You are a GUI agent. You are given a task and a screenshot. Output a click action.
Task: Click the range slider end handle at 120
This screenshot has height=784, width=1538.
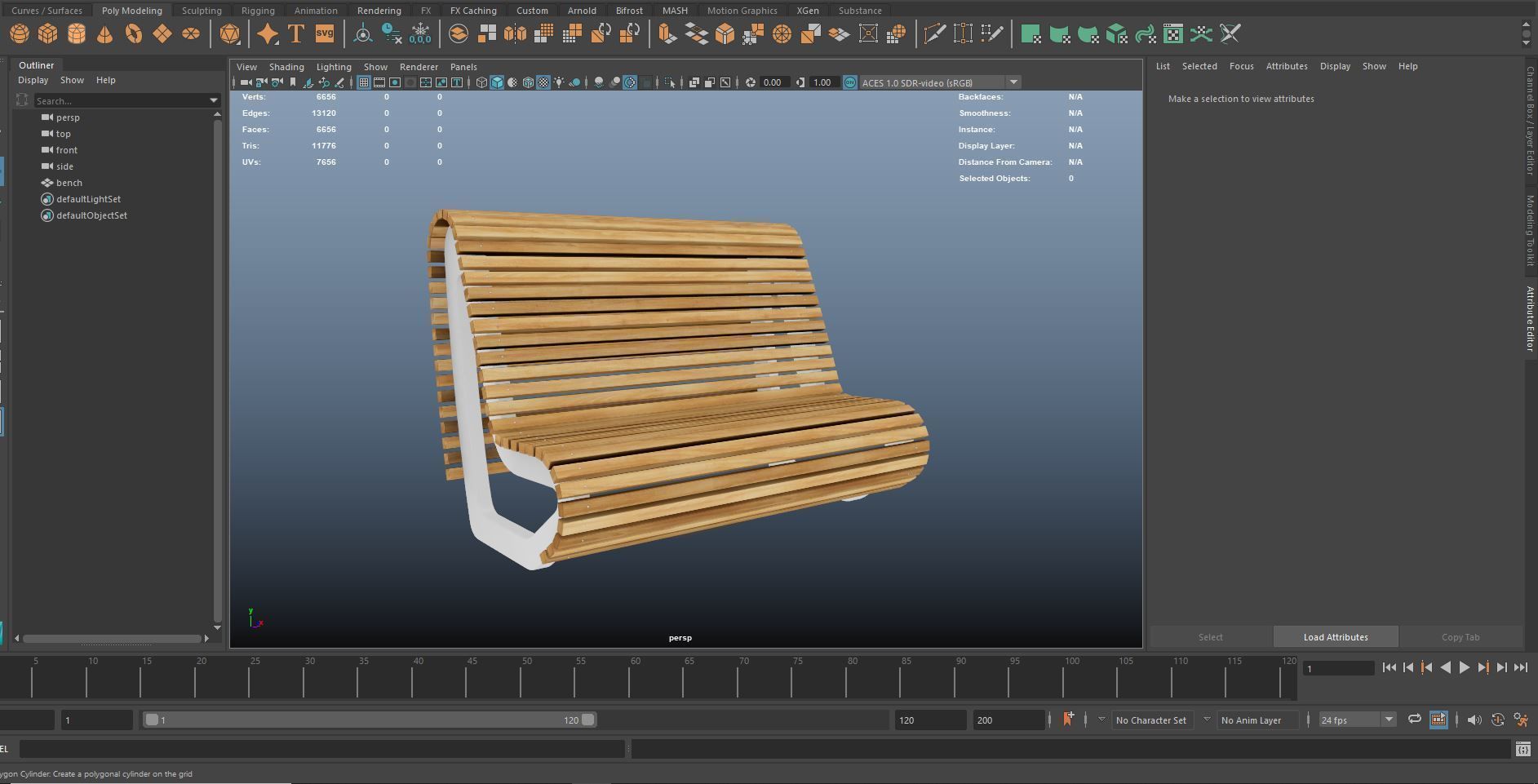point(588,720)
